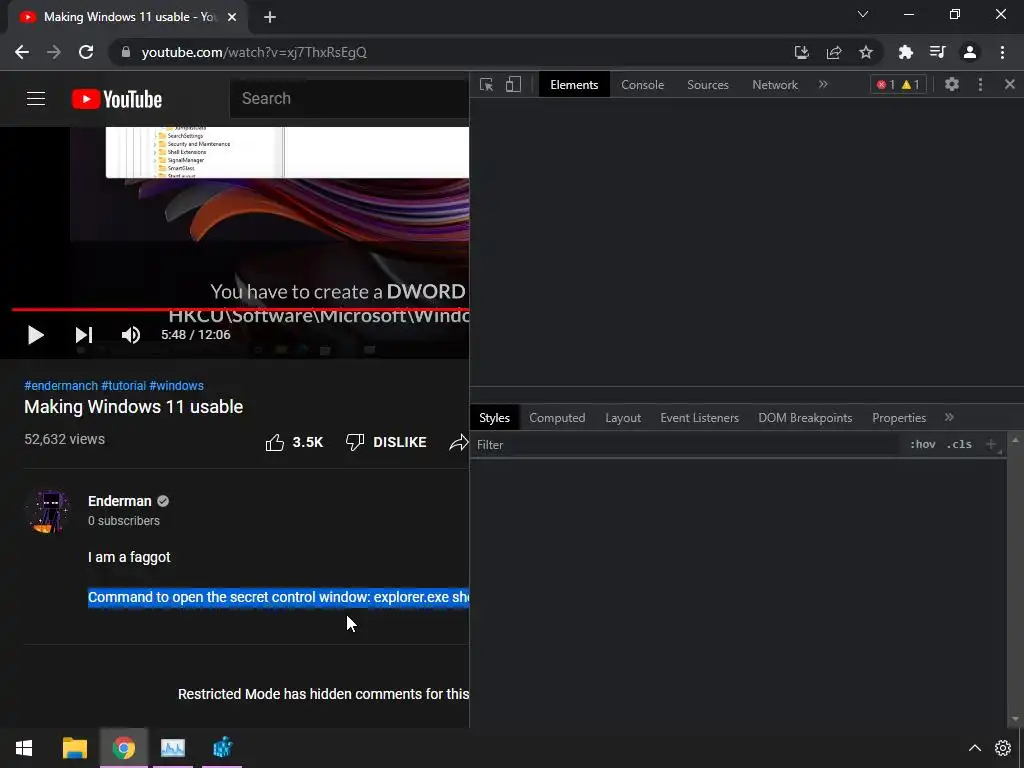Go forward with the browser arrow

54,52
